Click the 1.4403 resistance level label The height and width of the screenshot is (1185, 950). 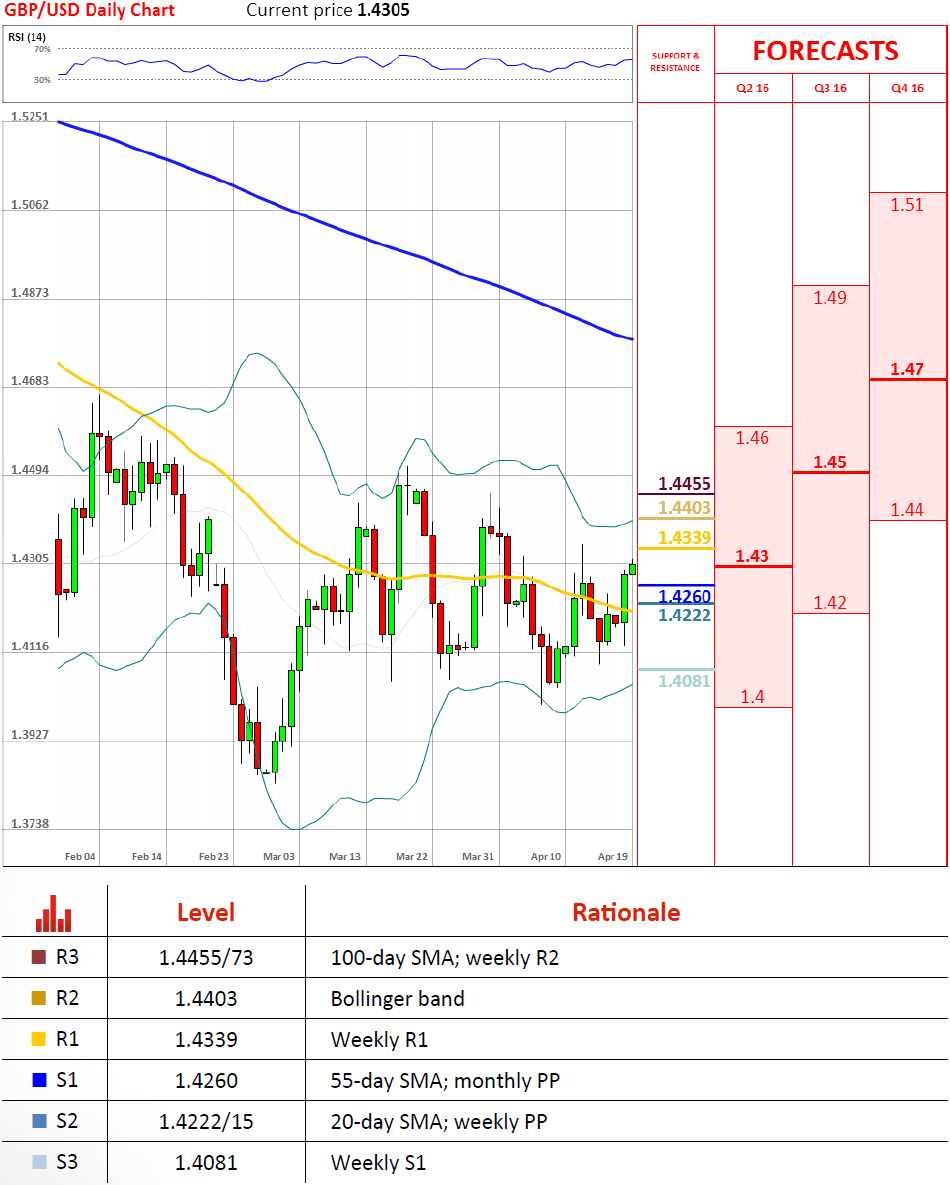[684, 508]
